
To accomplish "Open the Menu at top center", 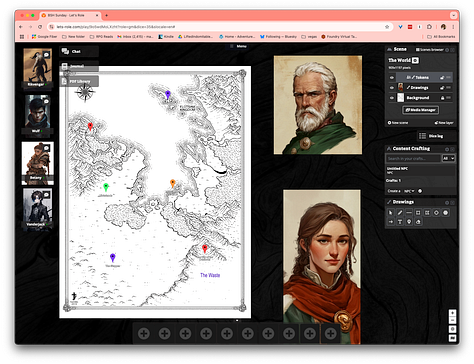I will [x=239, y=46].
